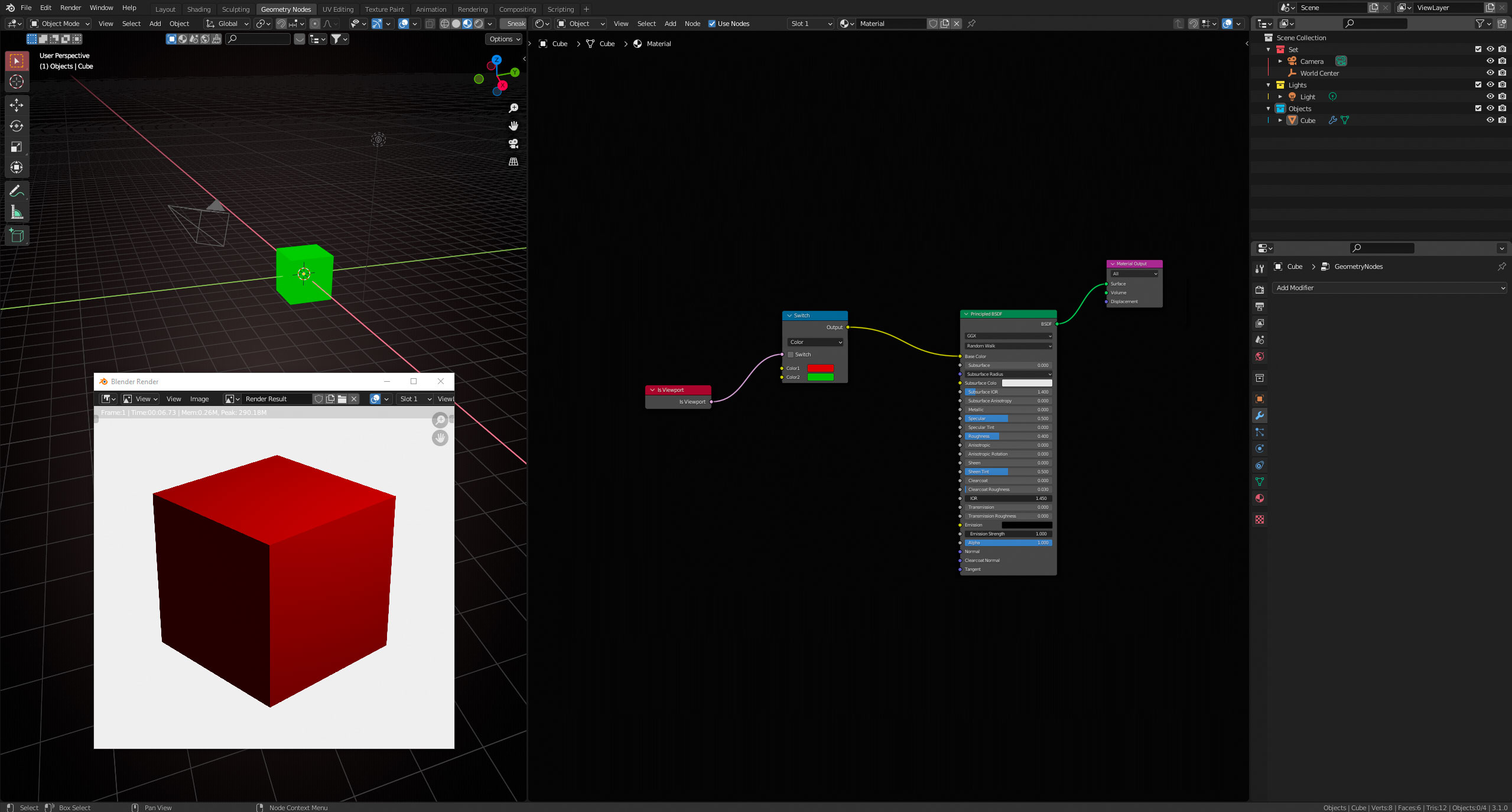Image resolution: width=1512 pixels, height=812 pixels.
Task: Open the Modifier wrench properties tab
Action: [x=1260, y=415]
